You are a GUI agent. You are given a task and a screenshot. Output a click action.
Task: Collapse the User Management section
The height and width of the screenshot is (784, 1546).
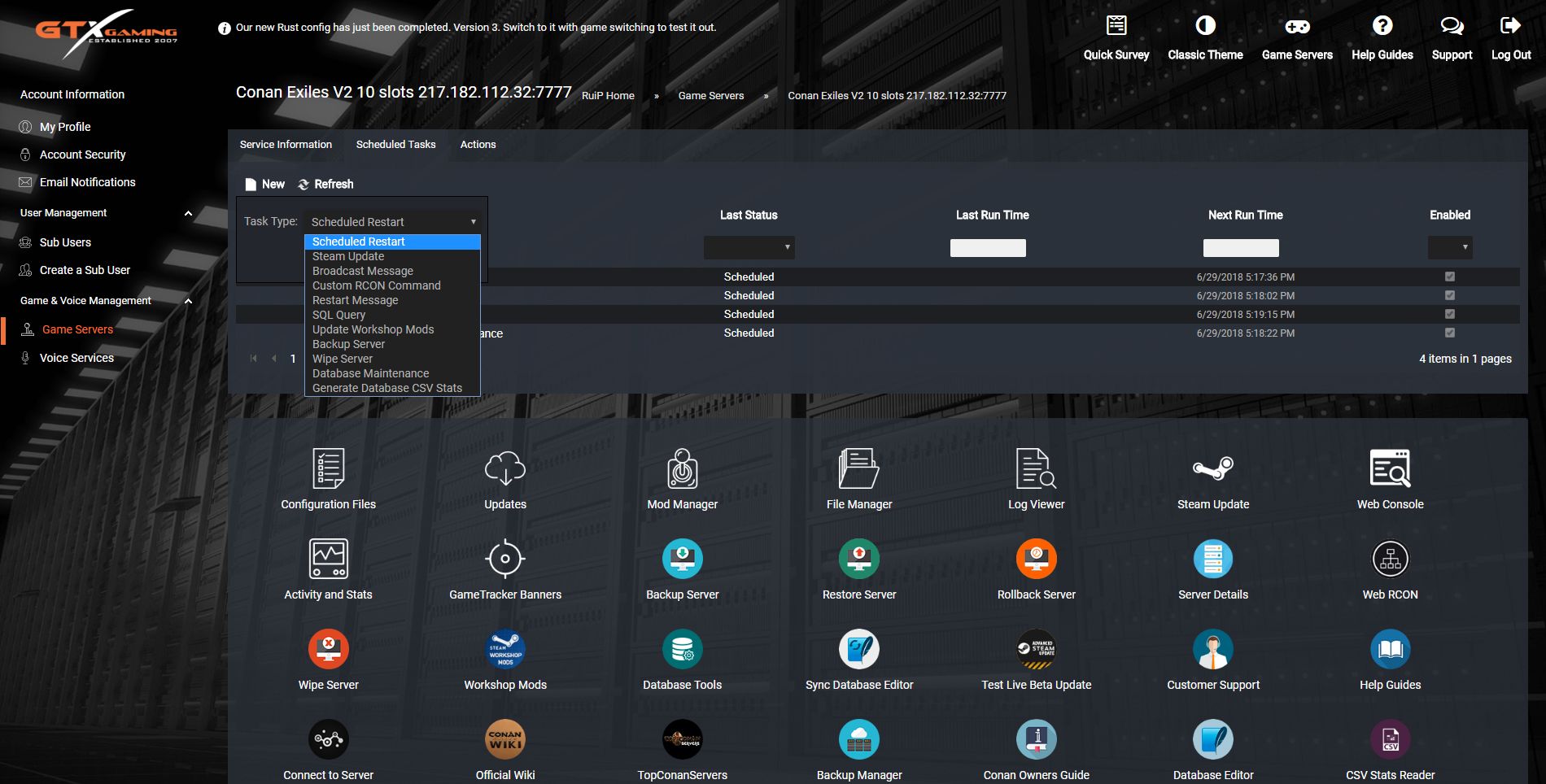pos(188,213)
